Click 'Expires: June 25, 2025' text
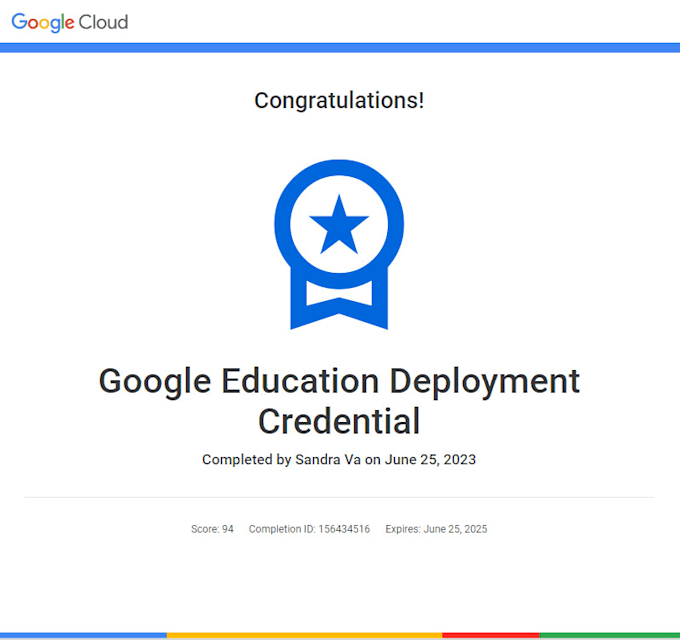Image resolution: width=680 pixels, height=640 pixels. point(436,529)
